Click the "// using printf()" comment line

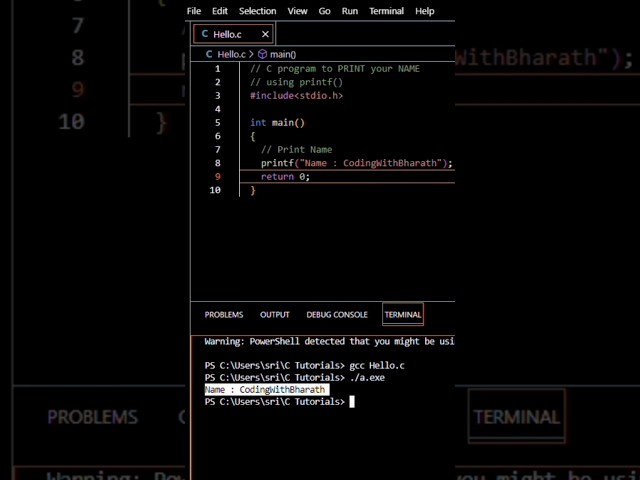[x=296, y=82]
